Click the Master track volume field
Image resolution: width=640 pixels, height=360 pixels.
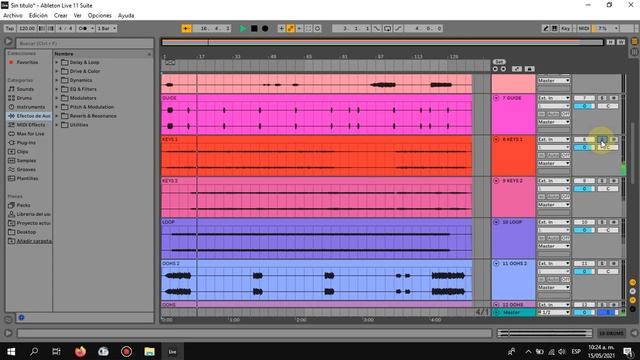(584, 312)
